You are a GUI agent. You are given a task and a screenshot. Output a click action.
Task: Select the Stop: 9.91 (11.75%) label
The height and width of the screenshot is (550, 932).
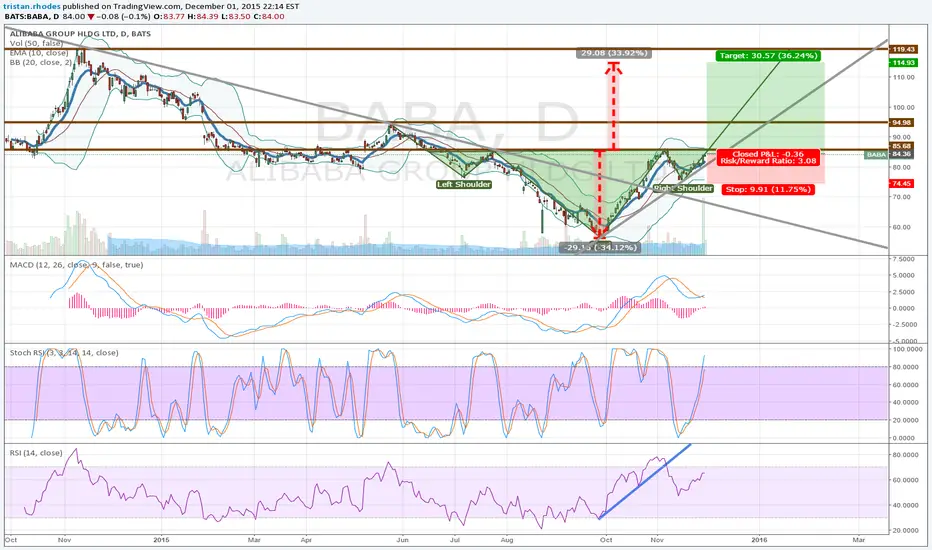point(768,190)
